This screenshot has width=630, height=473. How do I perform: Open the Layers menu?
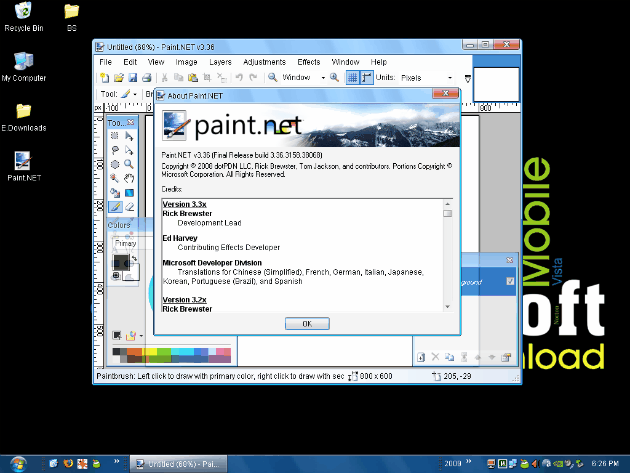(220, 62)
